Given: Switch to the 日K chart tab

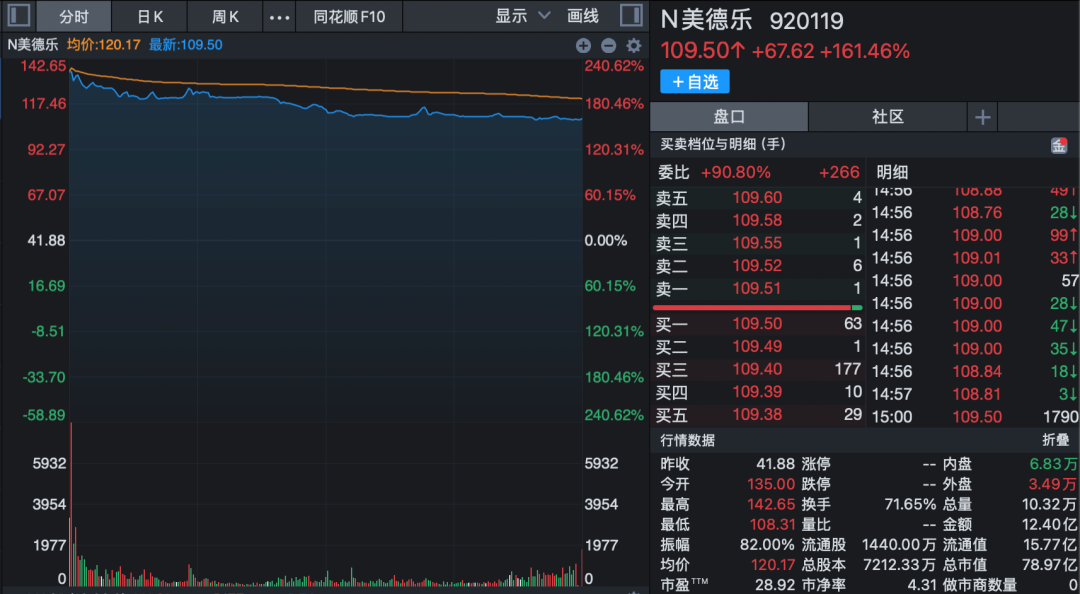Looking at the screenshot, I should (150, 16).
